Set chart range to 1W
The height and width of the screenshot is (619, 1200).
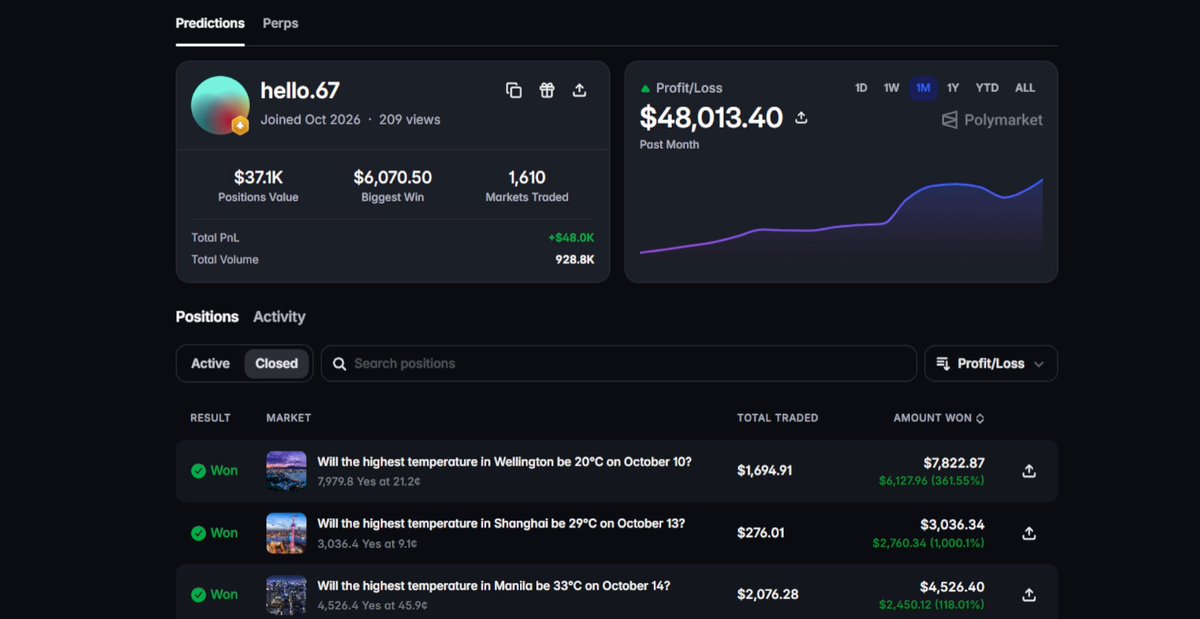(891, 88)
